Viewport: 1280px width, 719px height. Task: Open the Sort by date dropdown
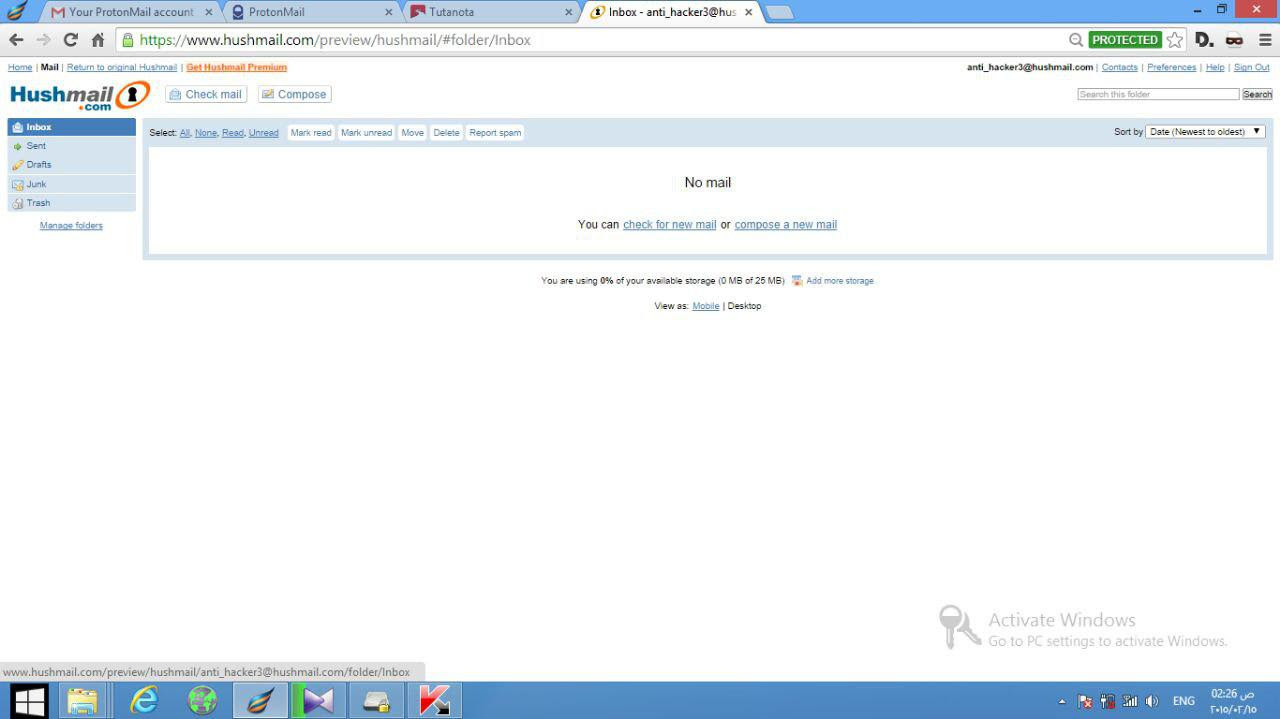point(1205,132)
